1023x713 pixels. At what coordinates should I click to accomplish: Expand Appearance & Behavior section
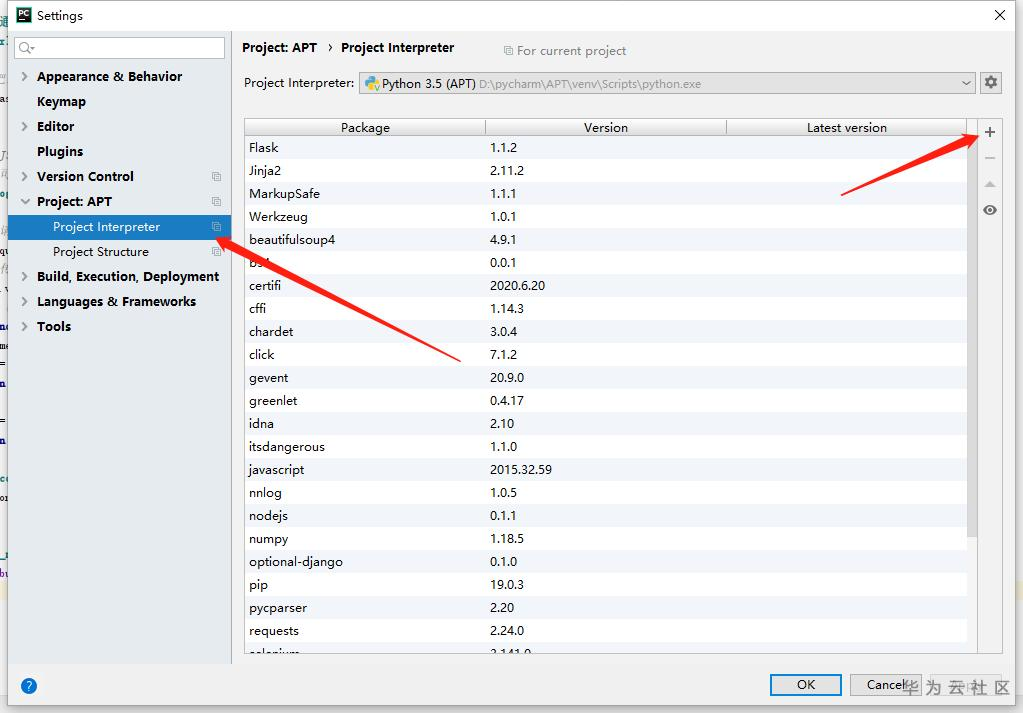pos(25,76)
